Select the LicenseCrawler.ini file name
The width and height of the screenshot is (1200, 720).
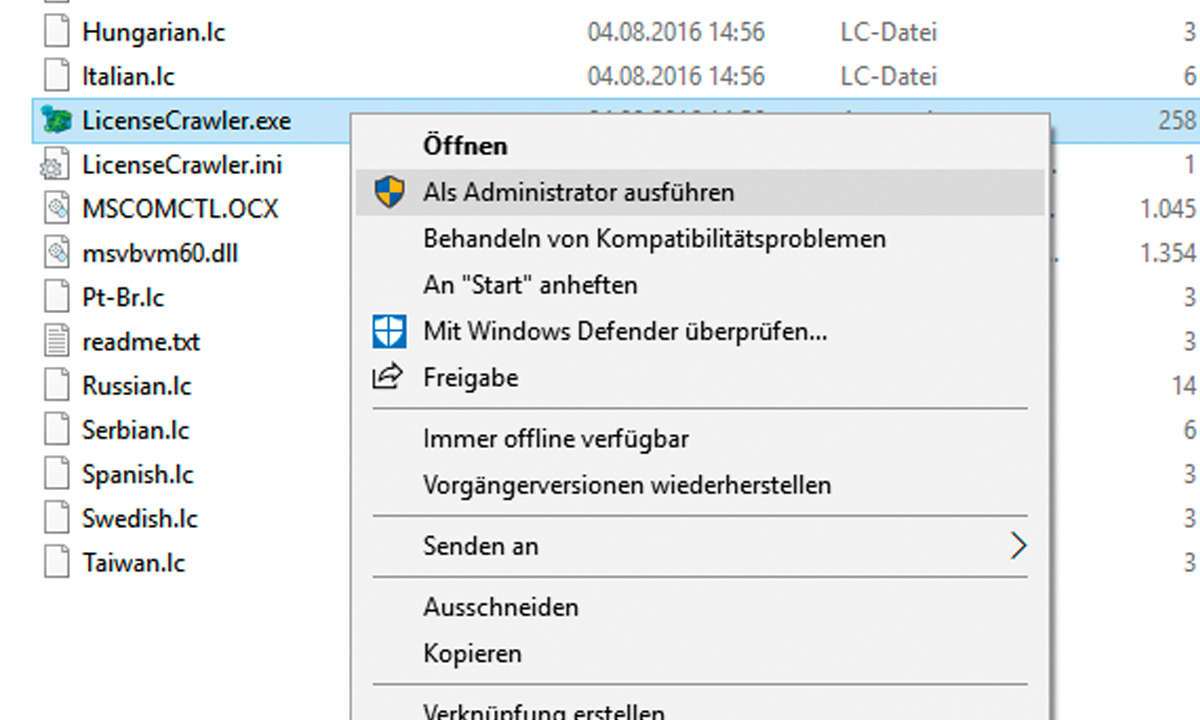tap(182, 165)
